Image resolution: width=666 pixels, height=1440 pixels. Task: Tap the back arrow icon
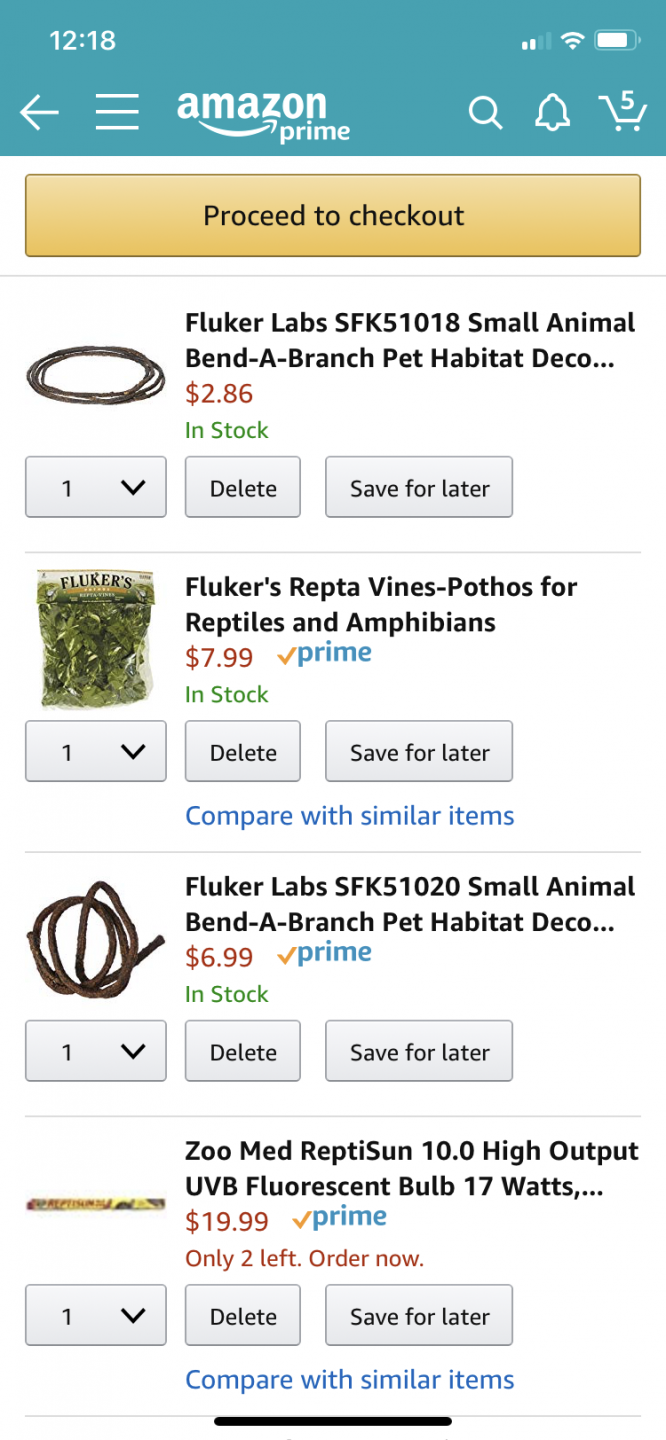[40, 113]
